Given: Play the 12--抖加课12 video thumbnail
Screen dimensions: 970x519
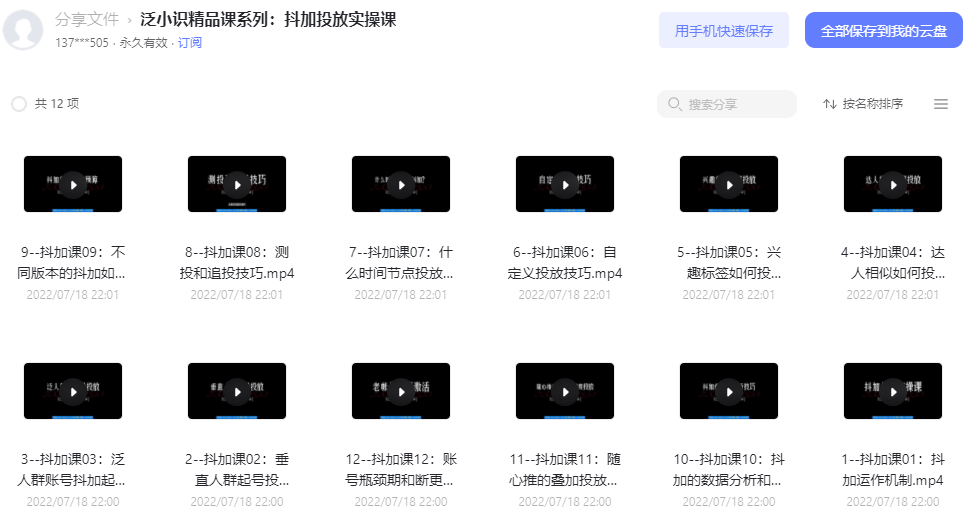Looking at the screenshot, I should 401,392.
